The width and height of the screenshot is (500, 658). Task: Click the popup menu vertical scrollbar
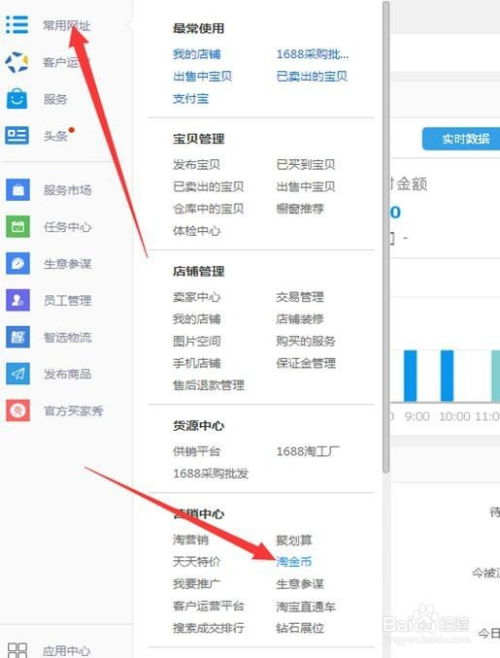pos(386,237)
